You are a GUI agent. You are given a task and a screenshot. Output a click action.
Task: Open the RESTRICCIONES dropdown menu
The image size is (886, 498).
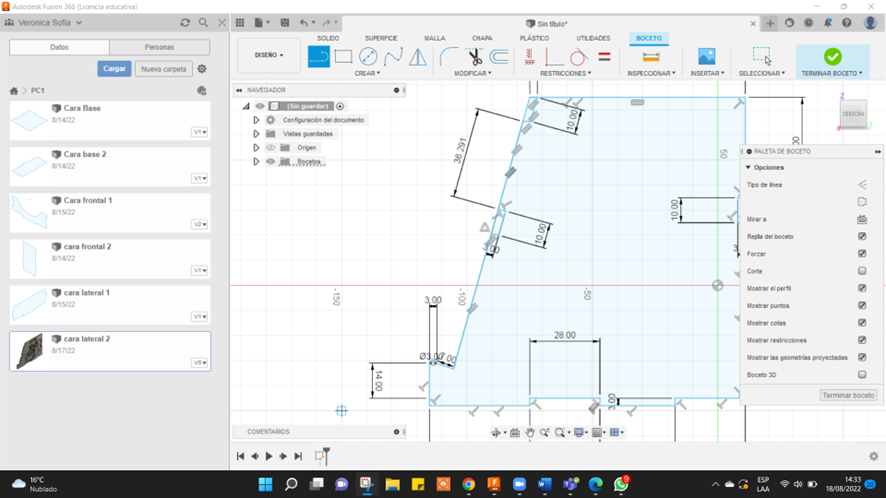pos(566,73)
